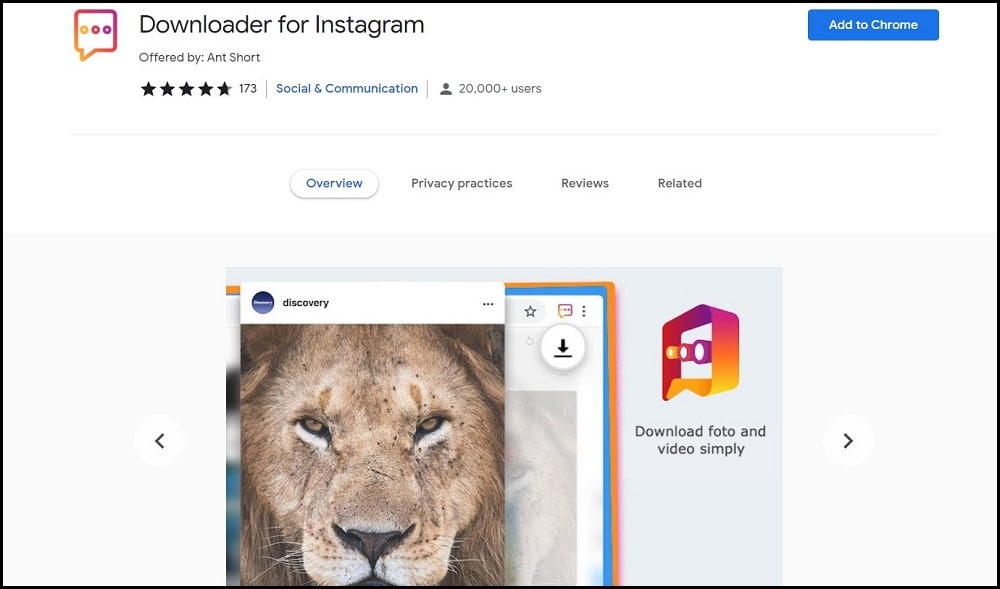Open the 173 ratings count
Viewport: 1000px width, 589px height.
point(247,89)
